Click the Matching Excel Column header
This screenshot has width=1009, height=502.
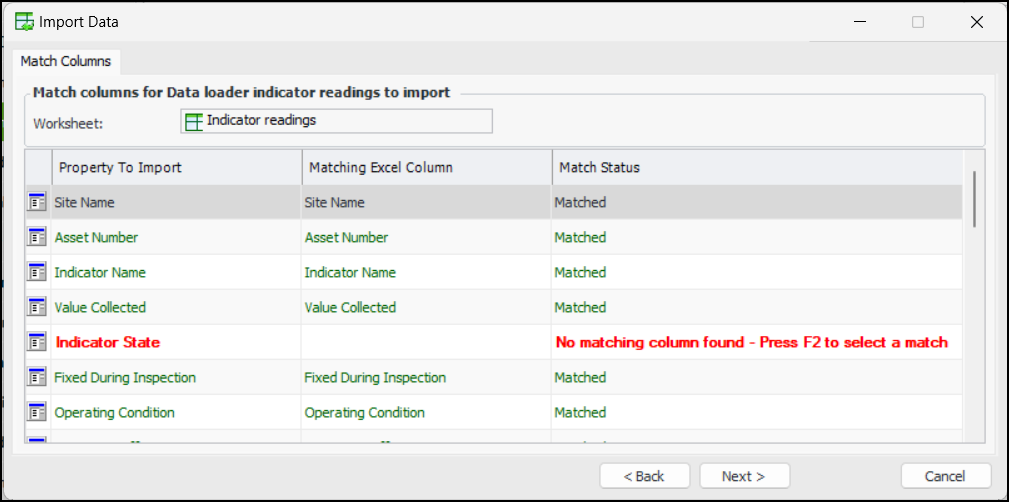426,167
